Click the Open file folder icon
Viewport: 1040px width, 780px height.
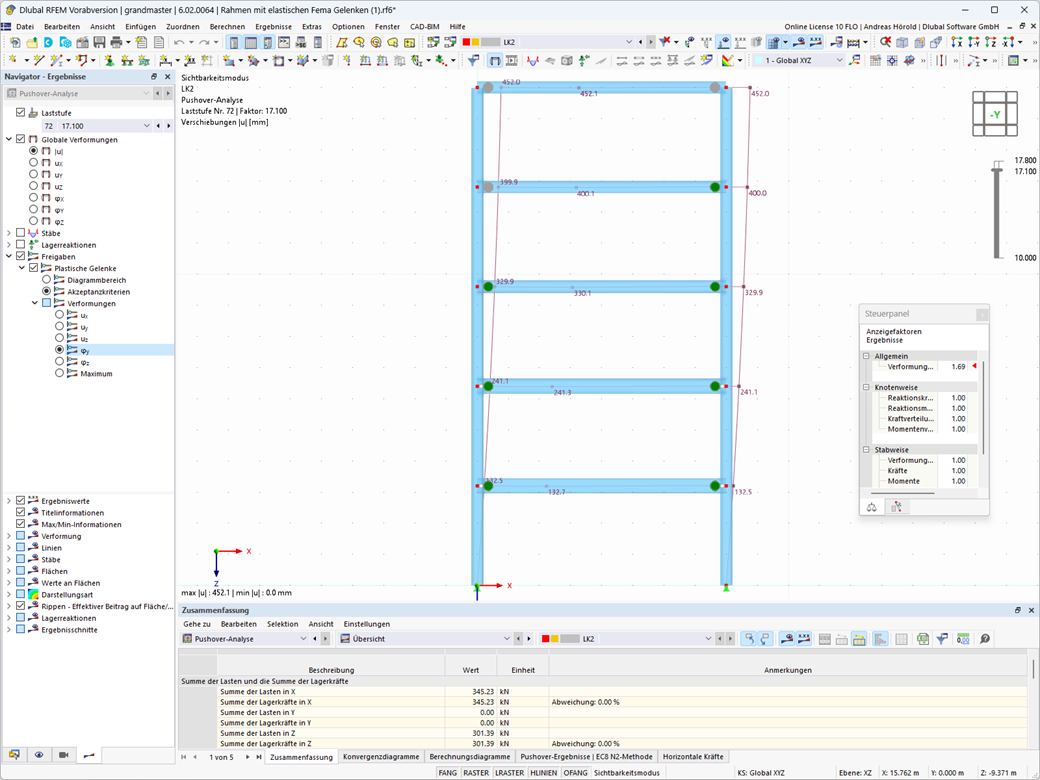[x=32, y=42]
